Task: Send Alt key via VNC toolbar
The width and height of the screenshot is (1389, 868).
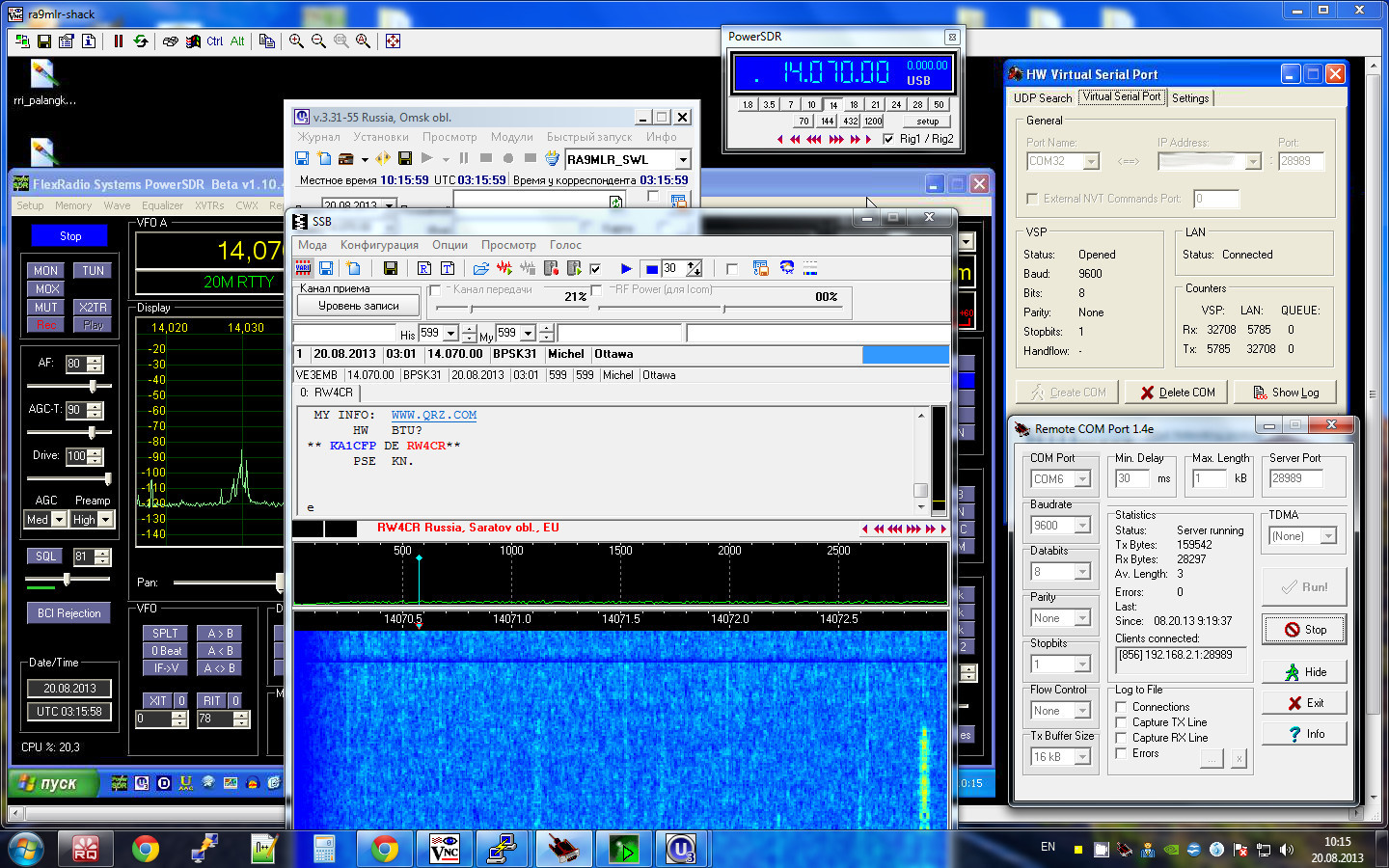Action: (237, 41)
